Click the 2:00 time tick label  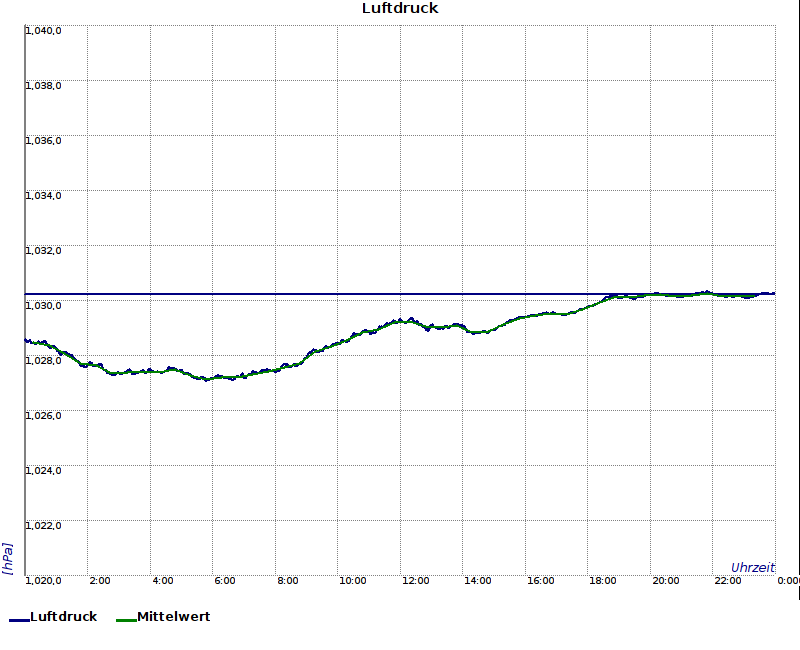point(100,581)
